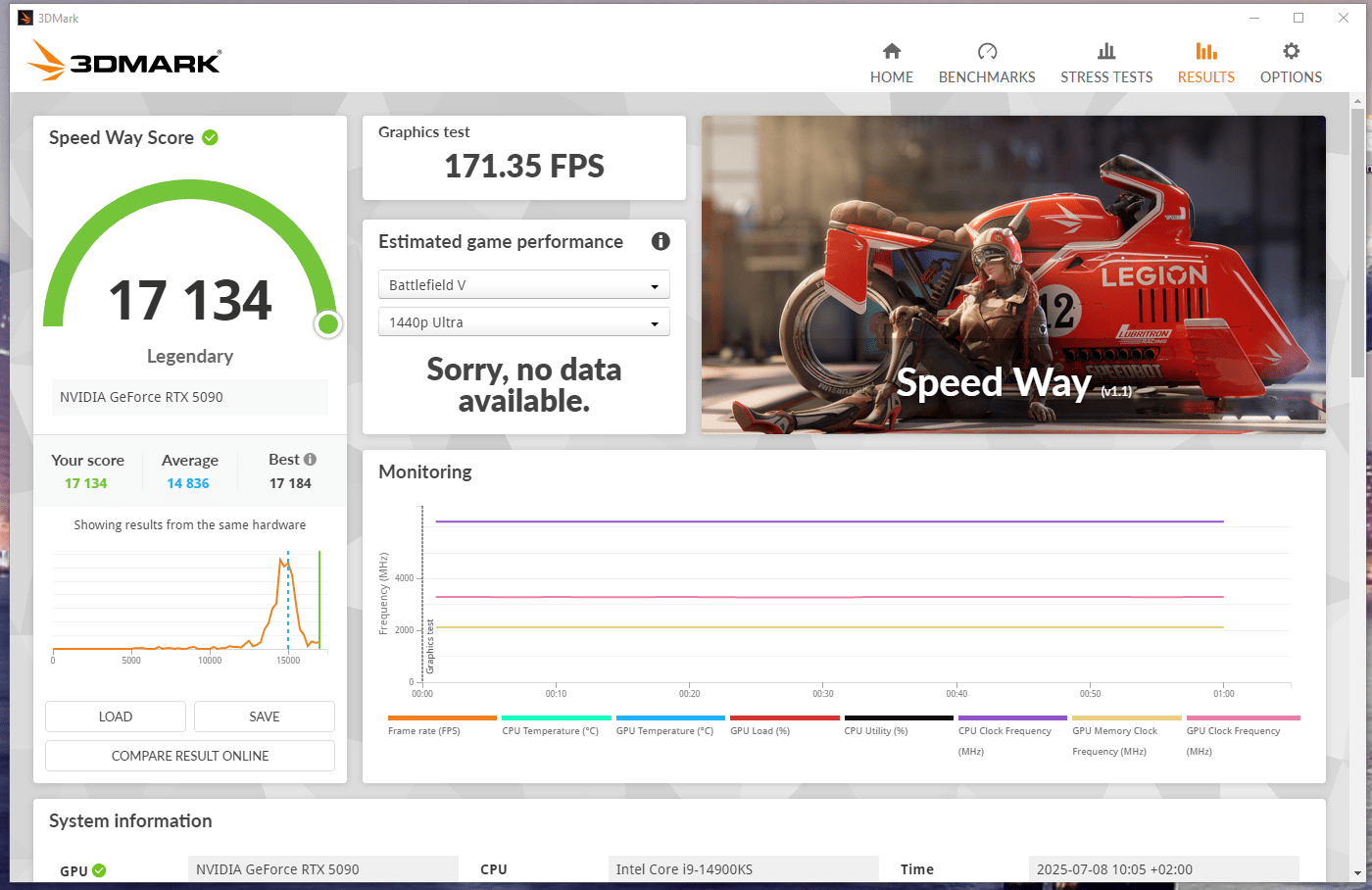This screenshot has width=1372, height=890.
Task: Toggle the CPU Clock Frequency legend entry
Action: [x=1012, y=736]
